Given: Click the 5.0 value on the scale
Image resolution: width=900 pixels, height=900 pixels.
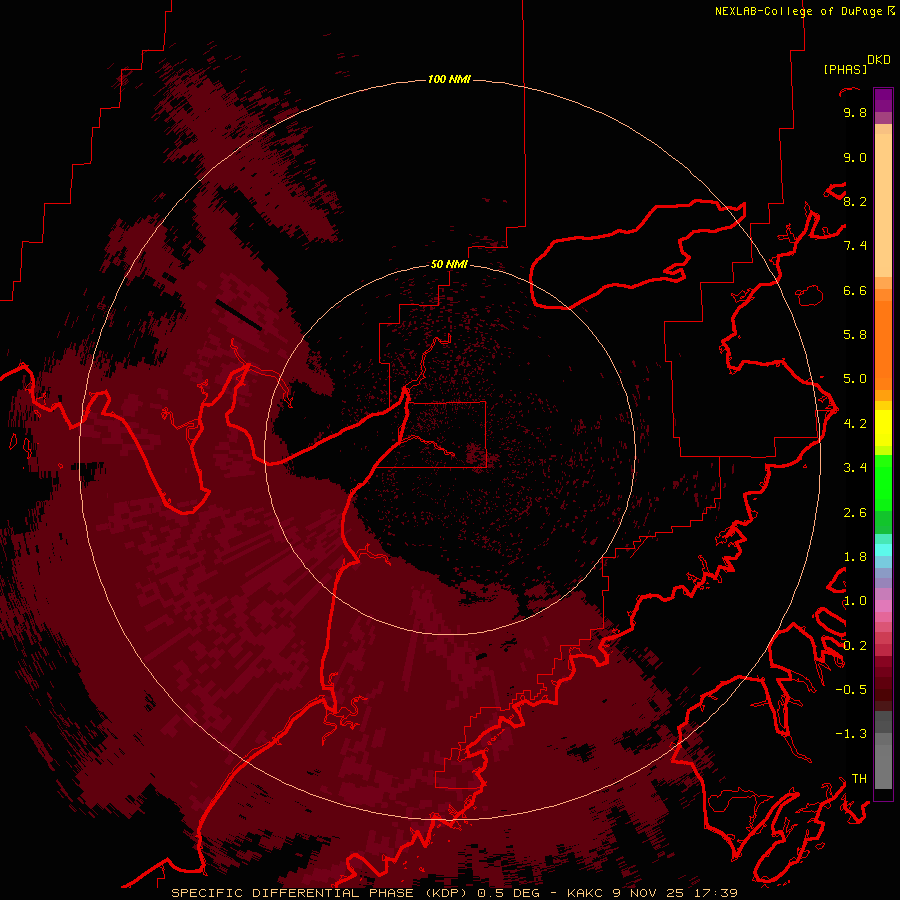Looking at the screenshot, I should pos(855,379).
